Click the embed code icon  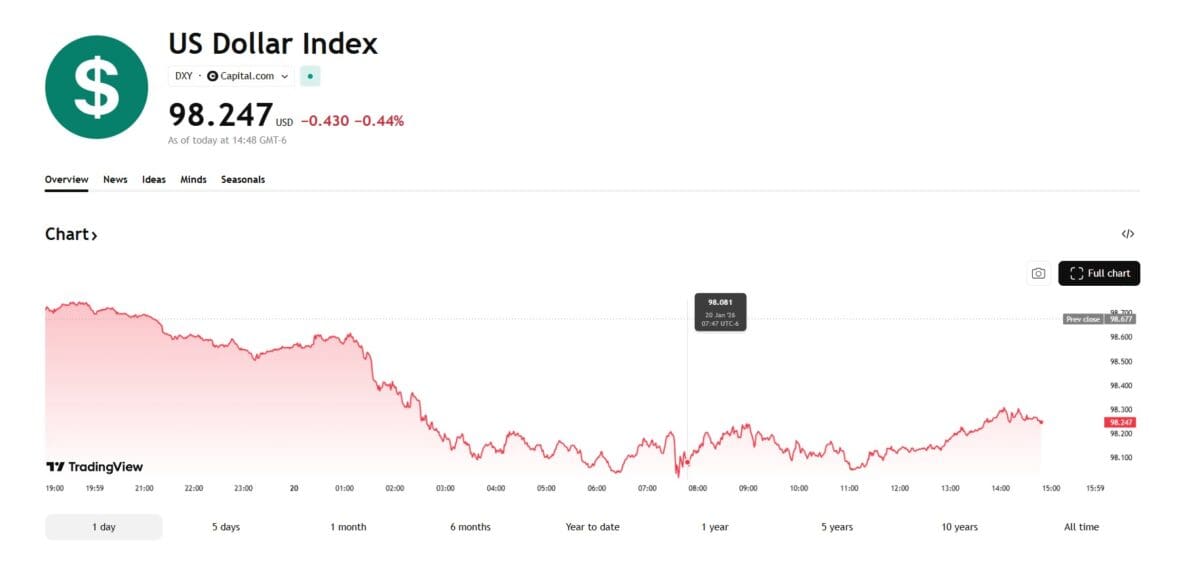click(1127, 234)
